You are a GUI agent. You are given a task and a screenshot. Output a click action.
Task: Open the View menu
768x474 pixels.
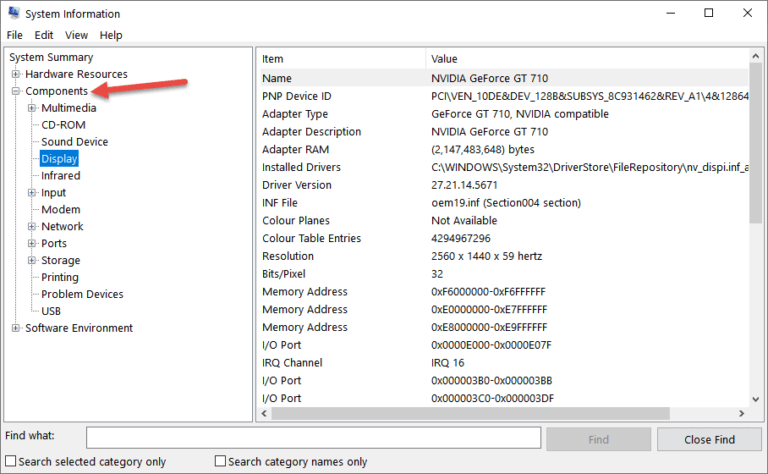coord(76,35)
